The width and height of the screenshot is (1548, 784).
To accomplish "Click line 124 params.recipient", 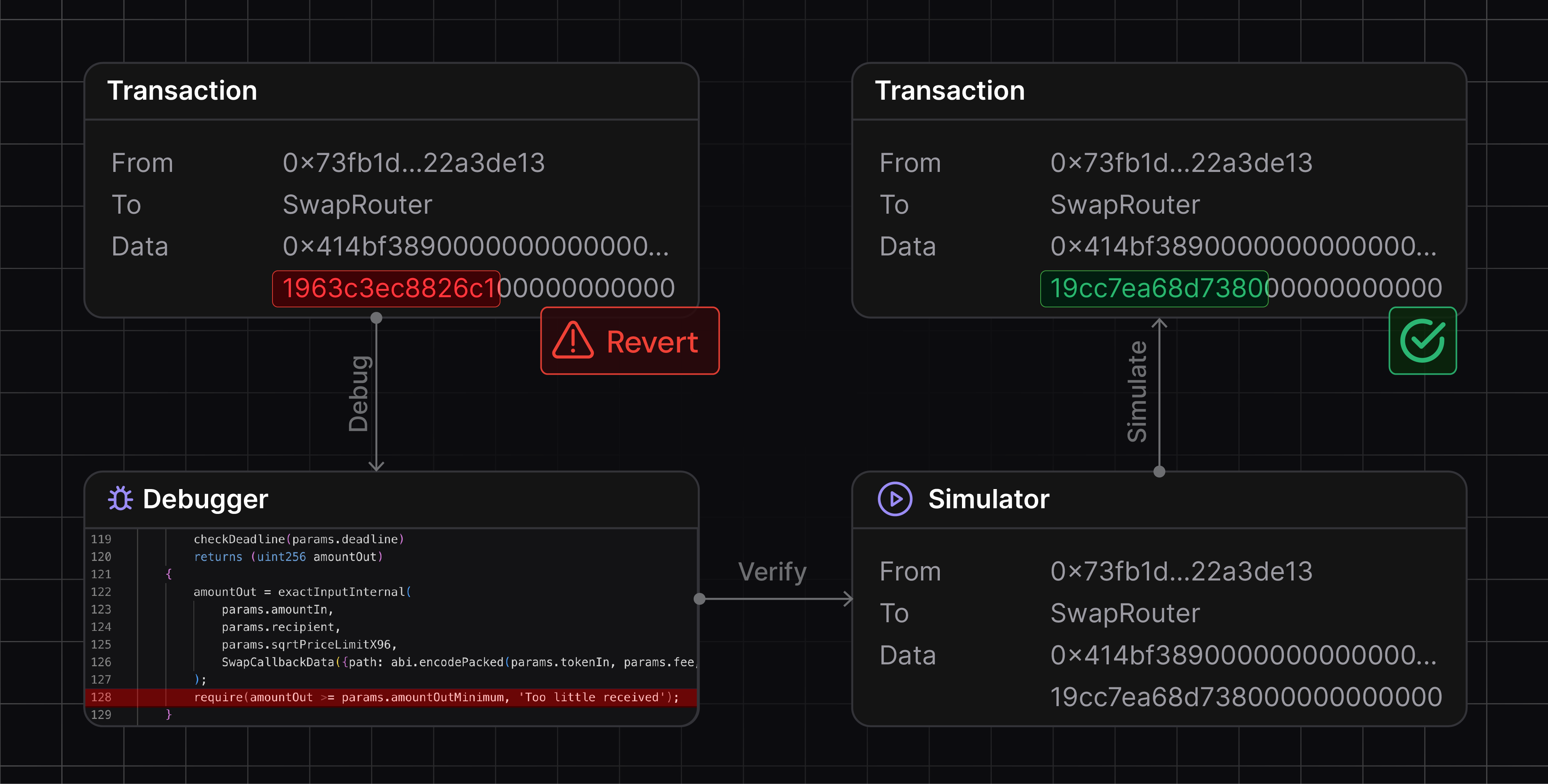I will pos(281,627).
